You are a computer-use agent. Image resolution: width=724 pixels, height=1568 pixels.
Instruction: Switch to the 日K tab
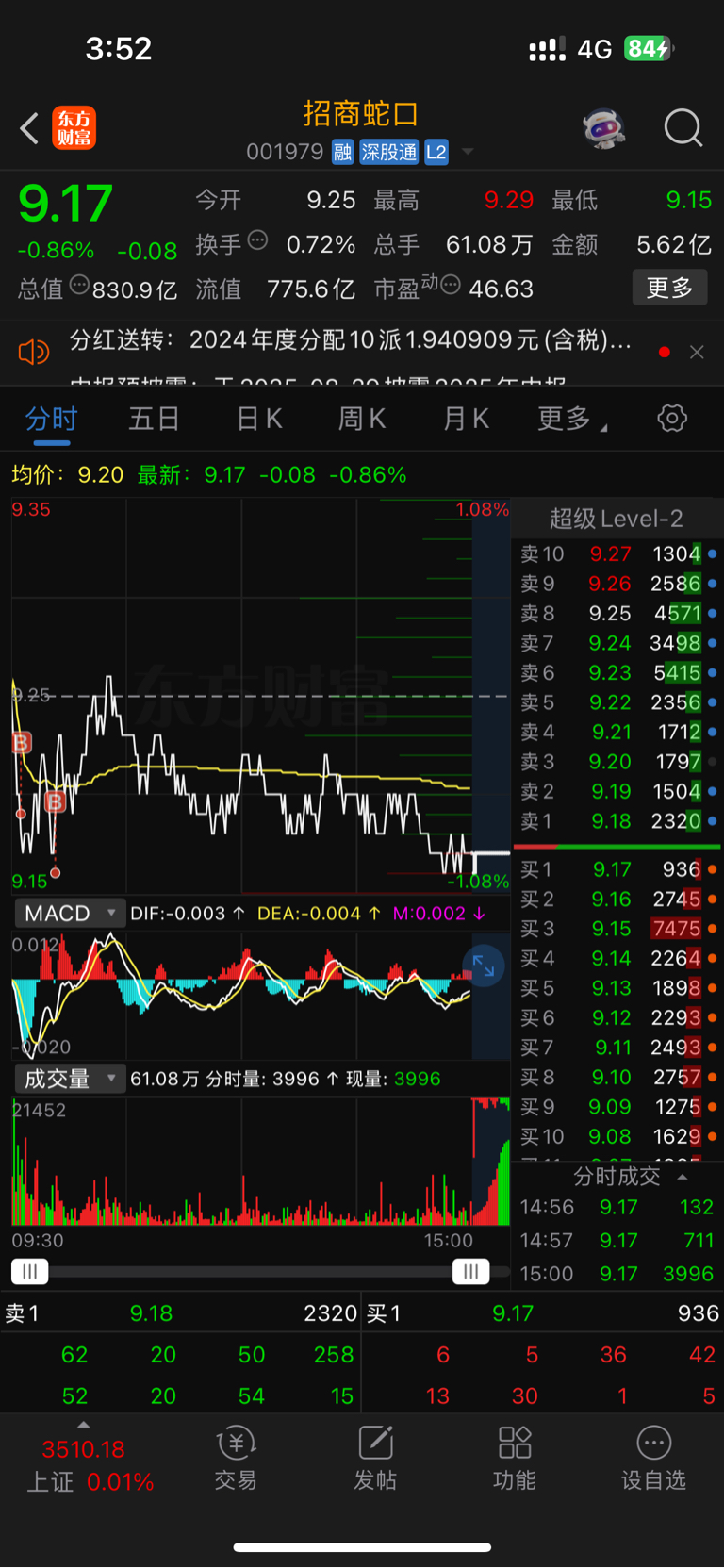(260, 419)
